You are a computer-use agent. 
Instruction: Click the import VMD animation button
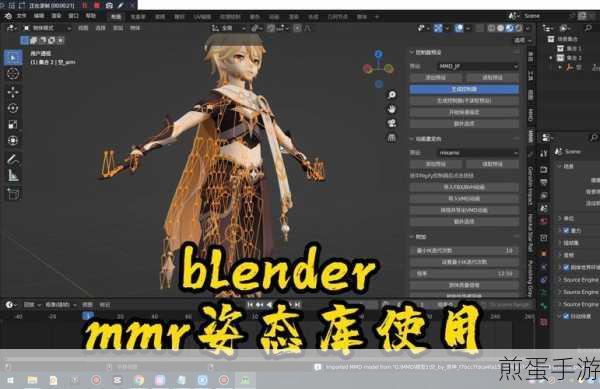click(464, 199)
